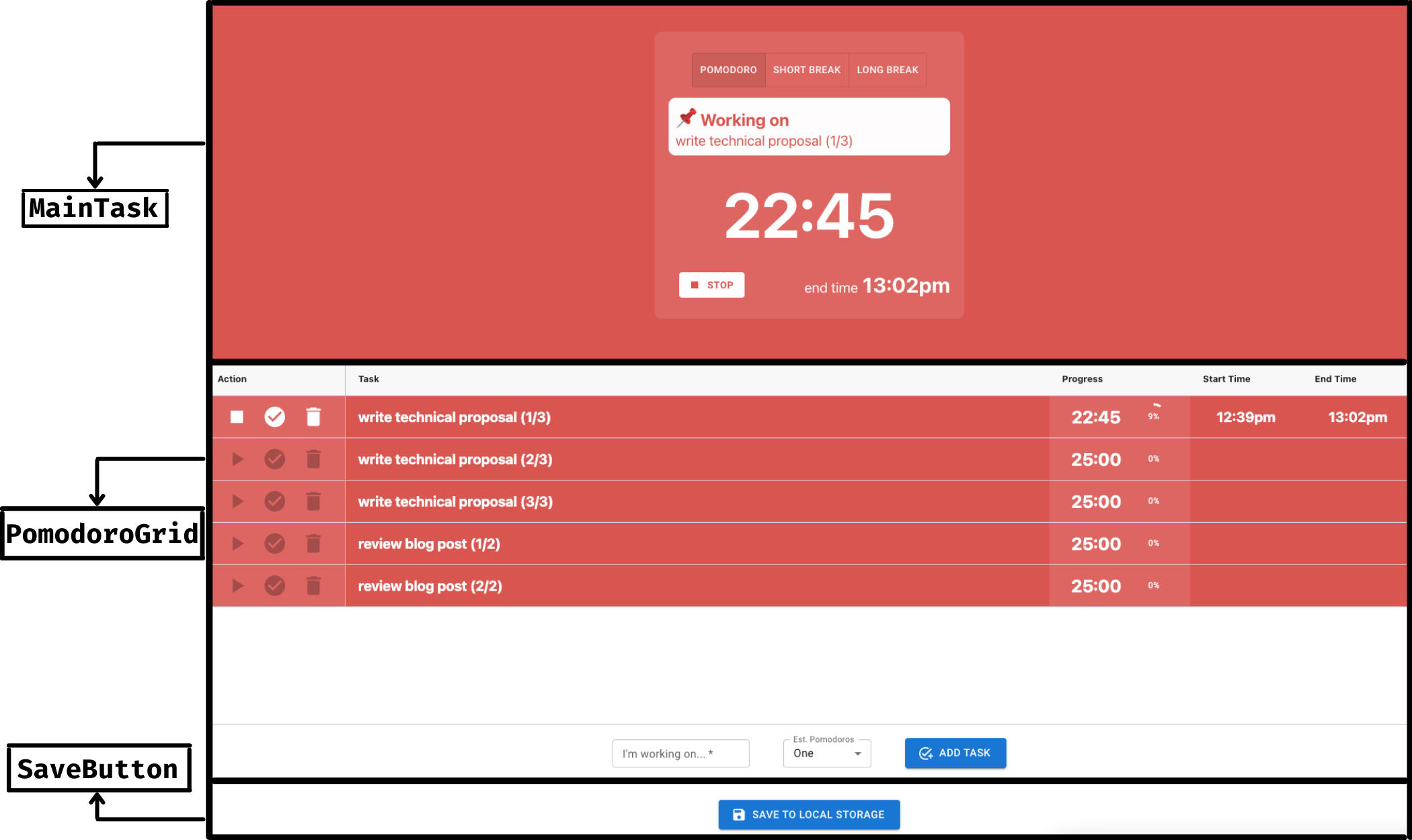Switch to the Long Break tab
This screenshot has height=840, width=1412.
click(x=887, y=70)
